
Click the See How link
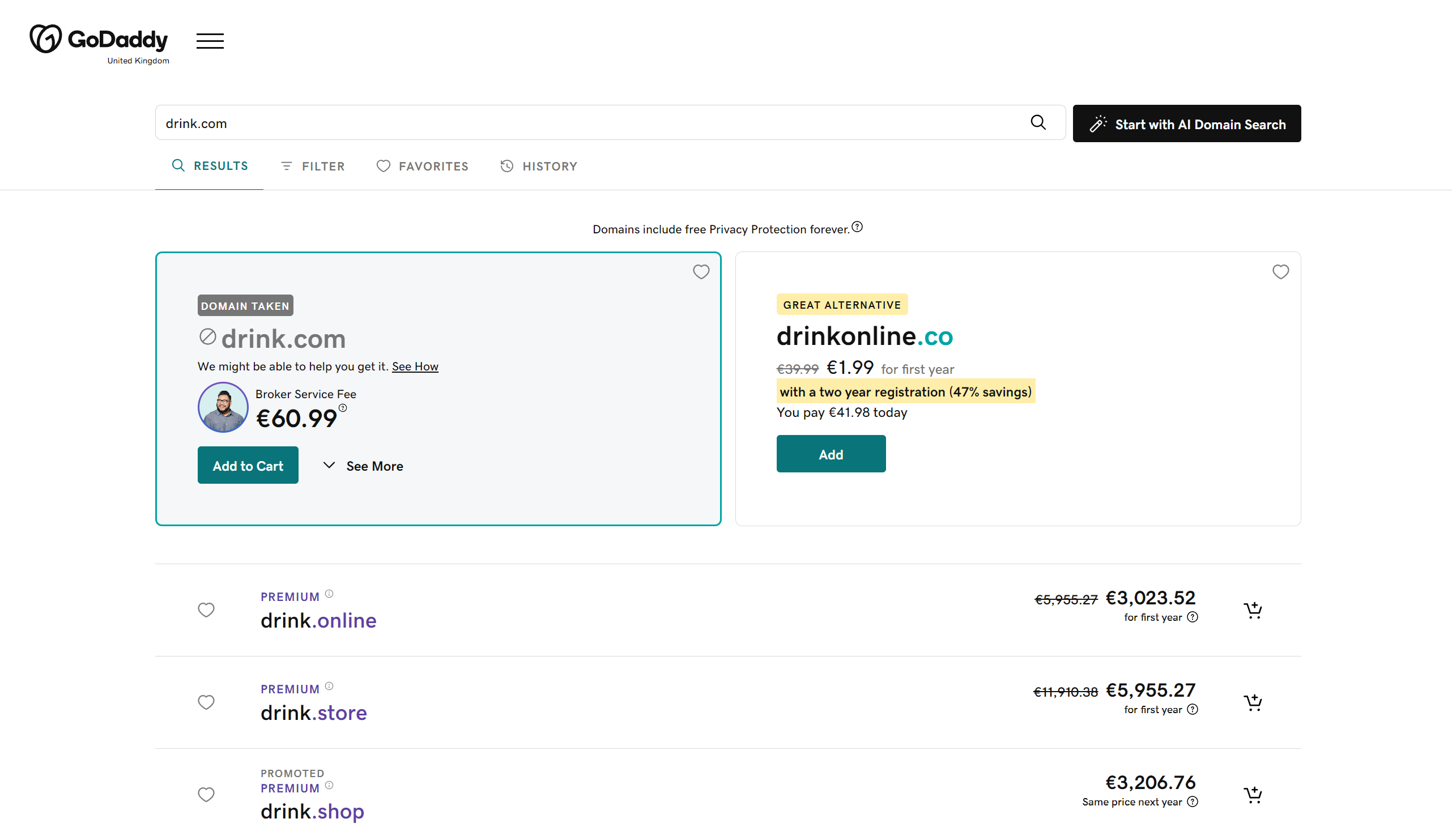(x=415, y=366)
